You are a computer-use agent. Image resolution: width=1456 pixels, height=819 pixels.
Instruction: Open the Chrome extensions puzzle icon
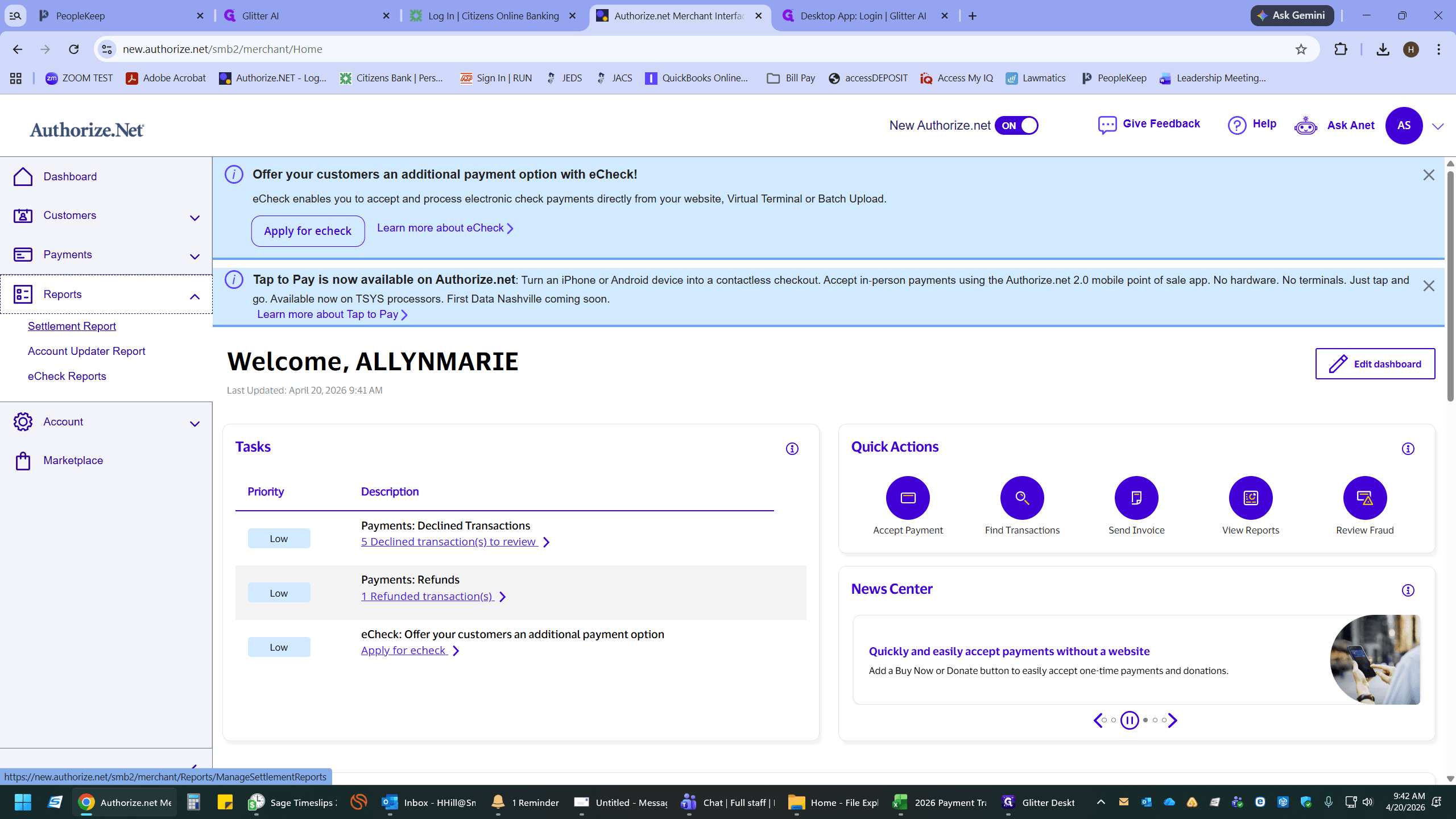(1341, 49)
